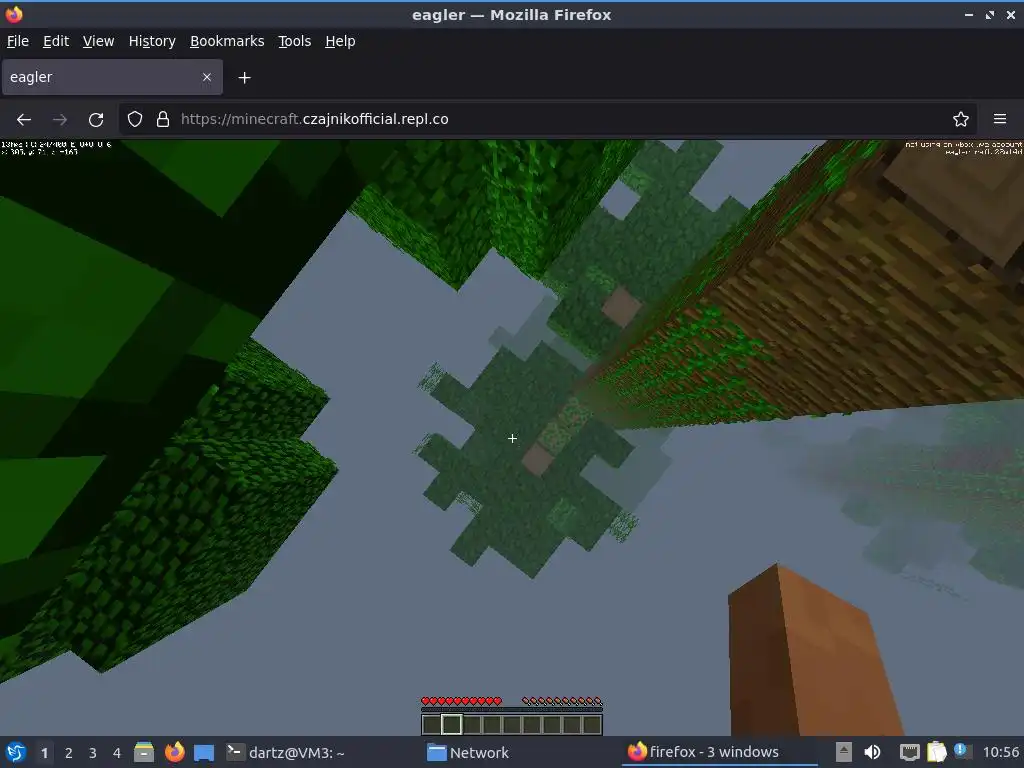Open the History menu
The image size is (1024, 768).
coord(152,41)
